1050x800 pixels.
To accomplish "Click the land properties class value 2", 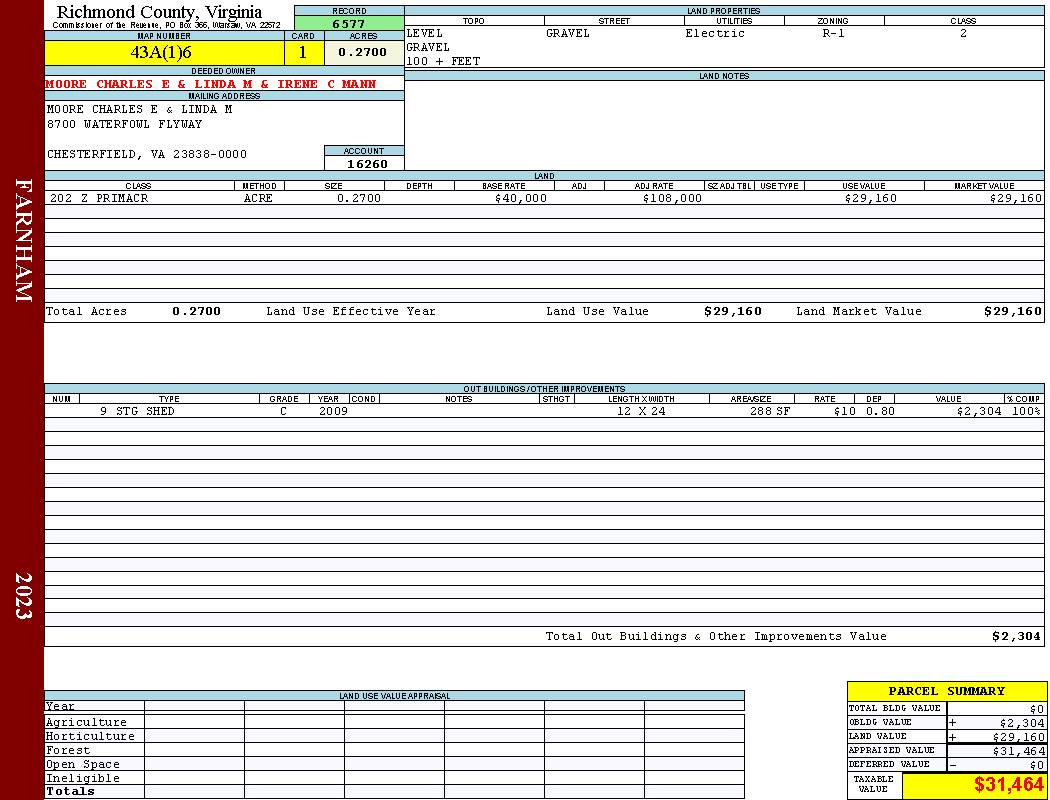I will coord(963,33).
